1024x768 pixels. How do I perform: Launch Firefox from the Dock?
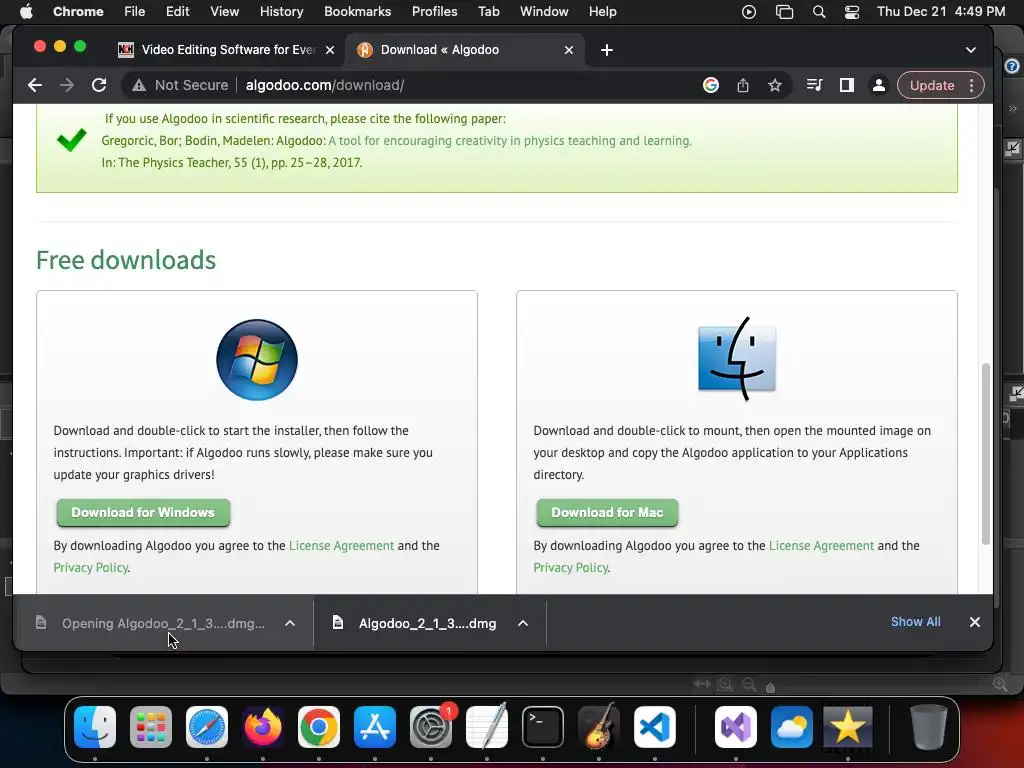pyautogui.click(x=263, y=727)
